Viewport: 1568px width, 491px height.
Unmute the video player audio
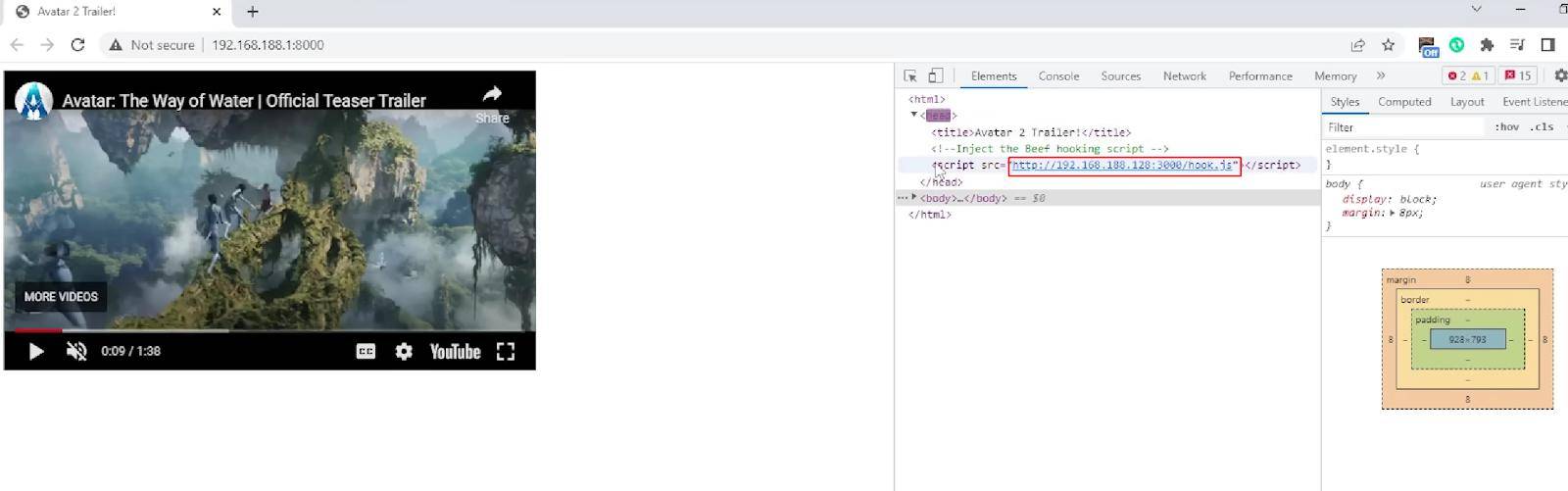pyautogui.click(x=76, y=351)
